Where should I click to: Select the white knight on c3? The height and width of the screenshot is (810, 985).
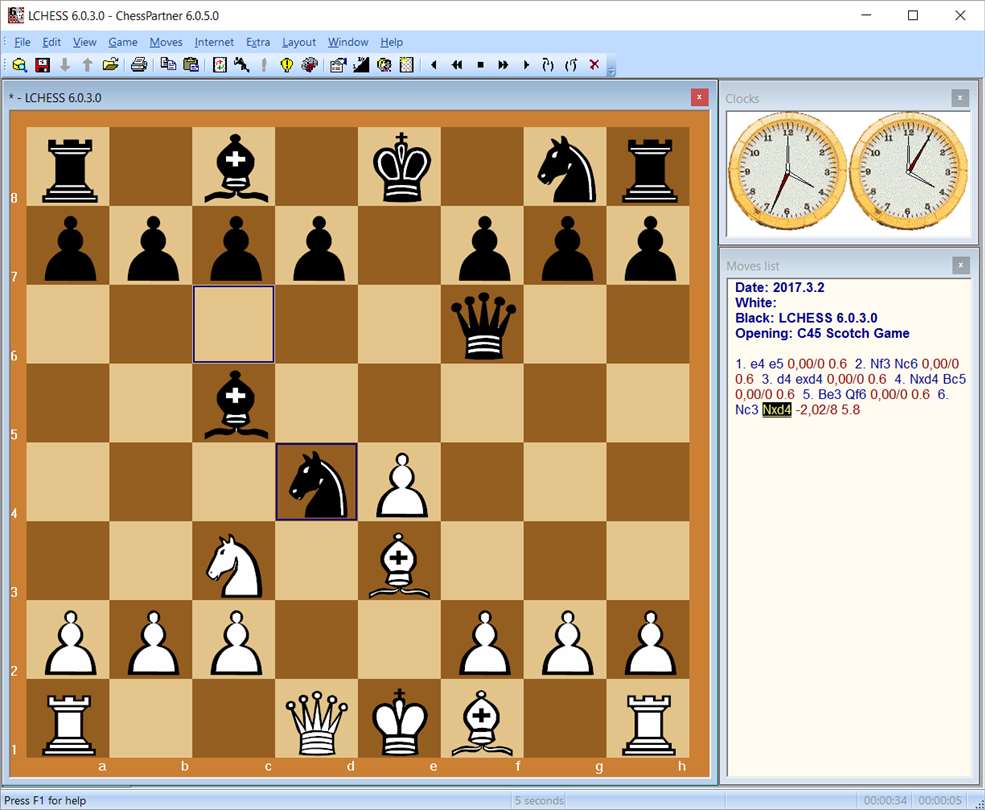(234, 561)
